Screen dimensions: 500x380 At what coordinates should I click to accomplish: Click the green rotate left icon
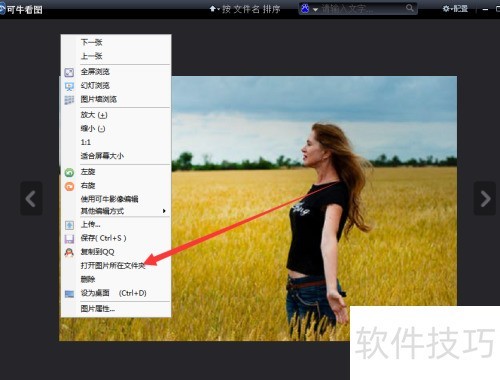coord(69,172)
